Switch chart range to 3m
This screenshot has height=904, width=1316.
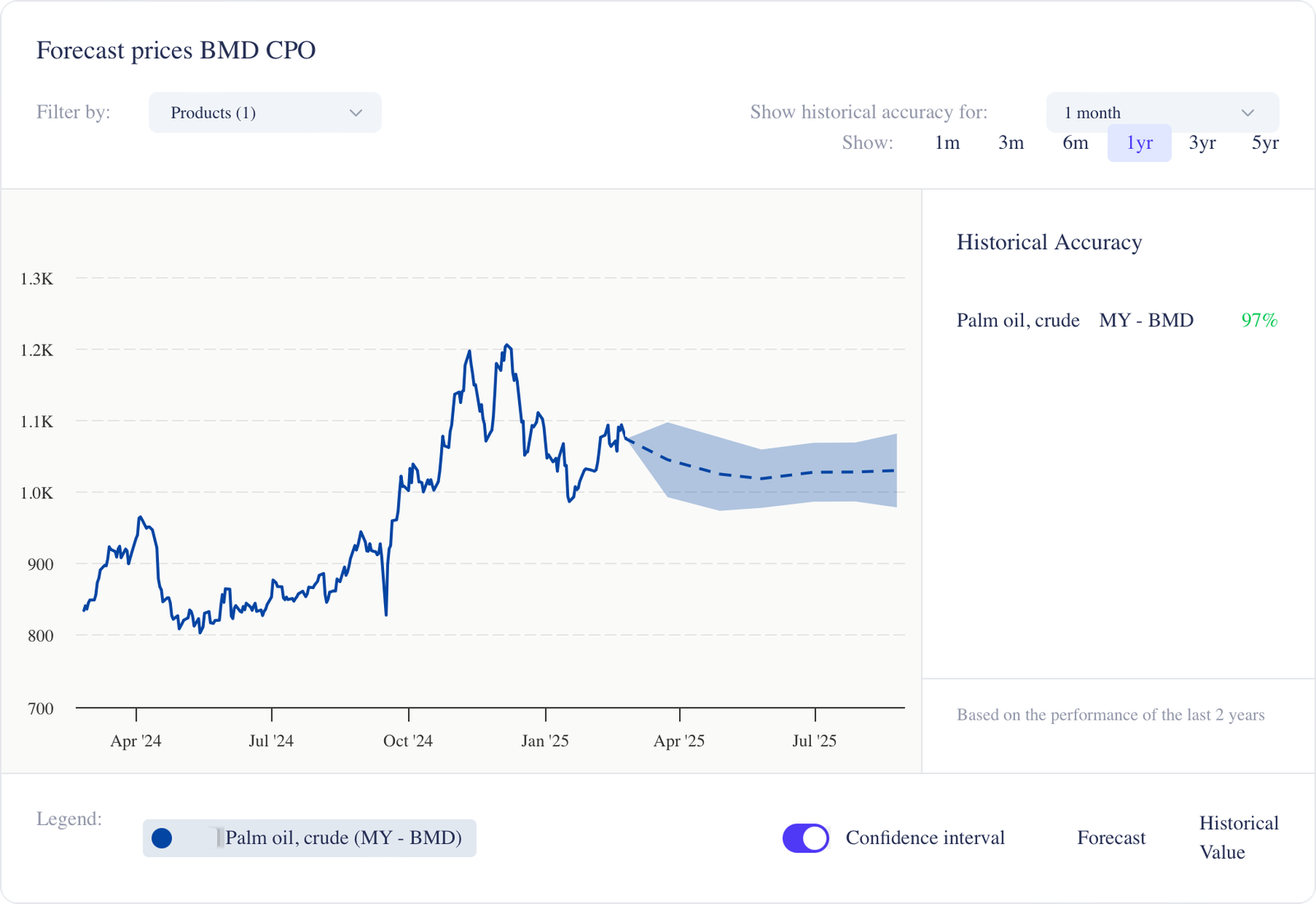click(x=1011, y=143)
